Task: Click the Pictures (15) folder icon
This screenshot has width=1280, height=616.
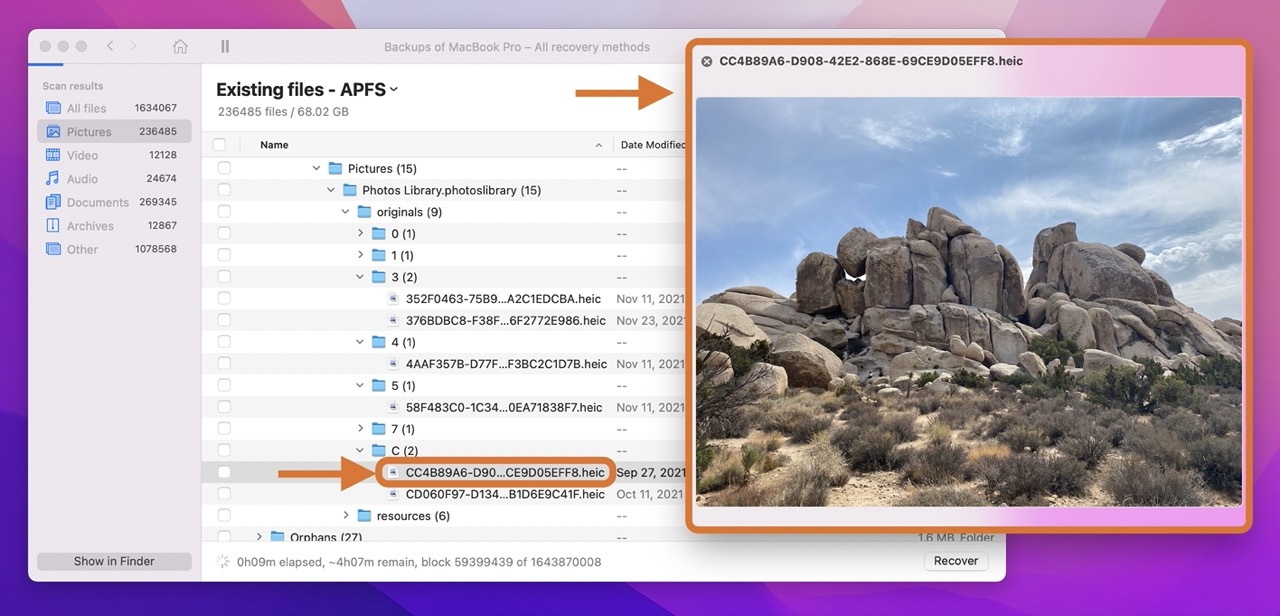Action: click(335, 168)
